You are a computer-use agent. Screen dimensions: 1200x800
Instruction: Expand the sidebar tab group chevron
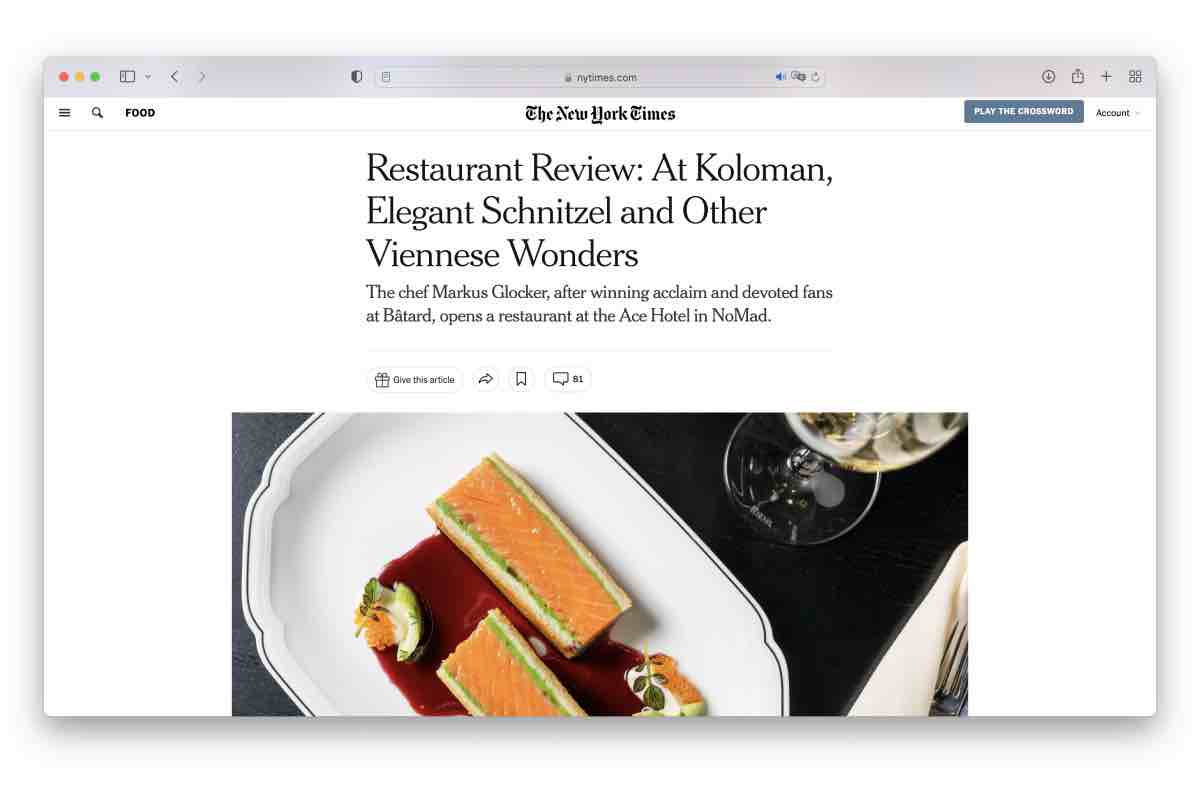pos(148,76)
